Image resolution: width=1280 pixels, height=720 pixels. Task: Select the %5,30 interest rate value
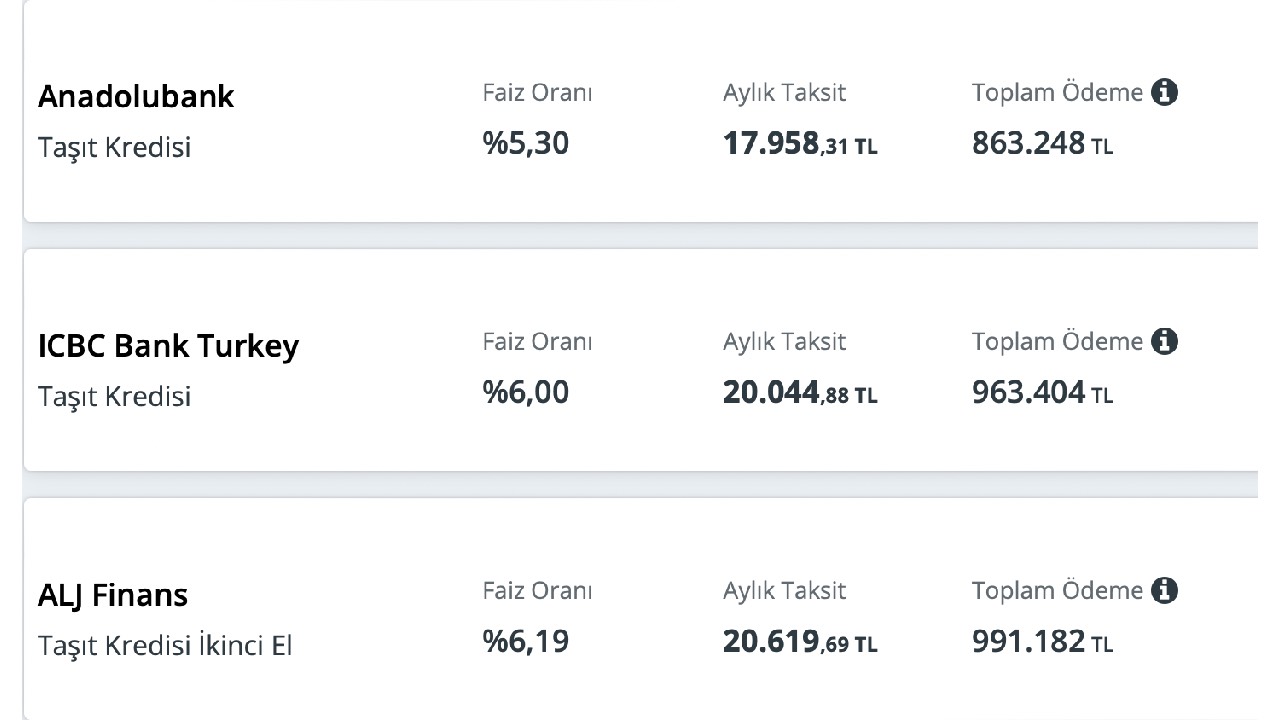point(526,144)
